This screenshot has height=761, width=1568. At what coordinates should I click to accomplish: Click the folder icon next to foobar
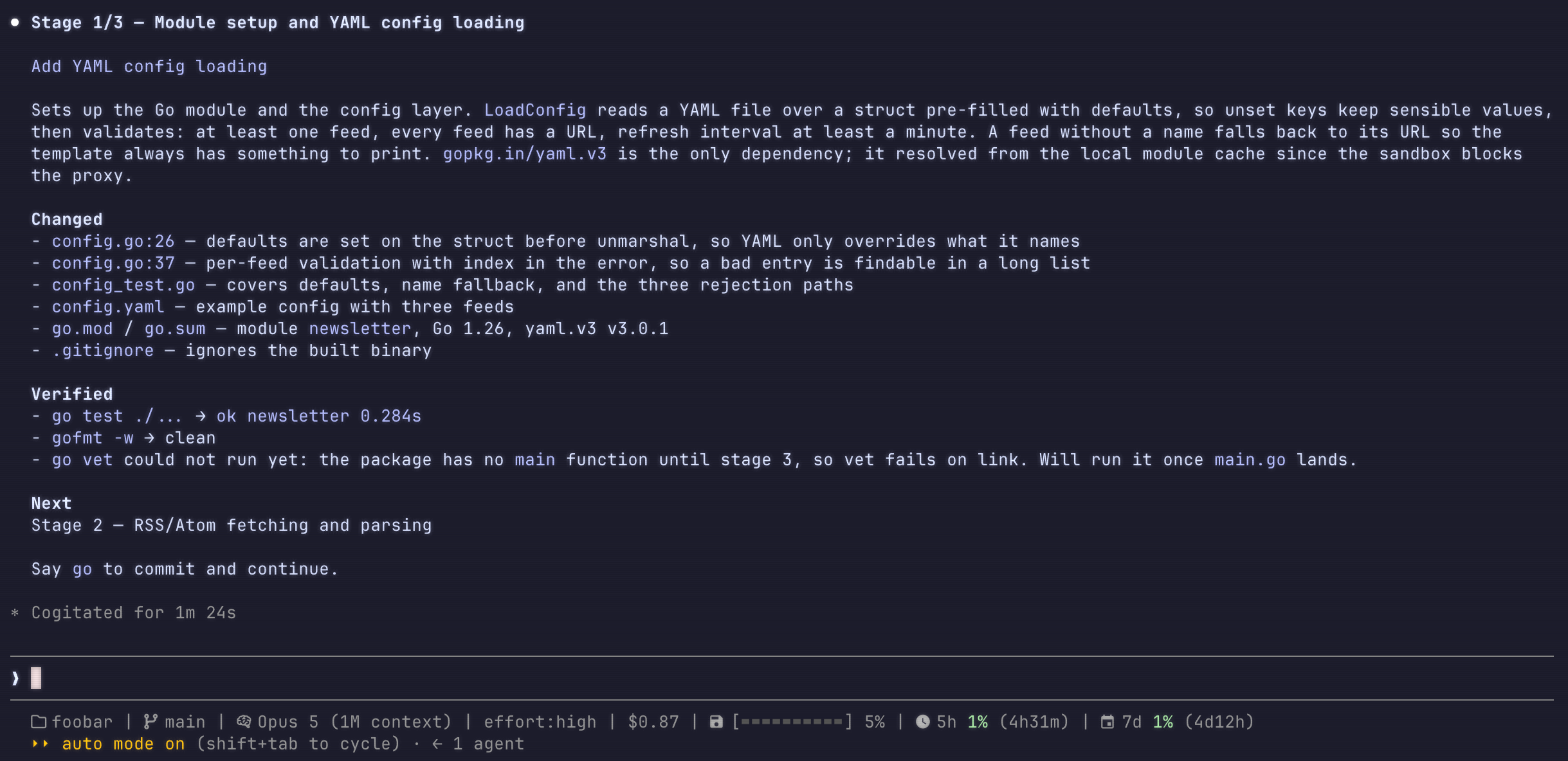(39, 722)
